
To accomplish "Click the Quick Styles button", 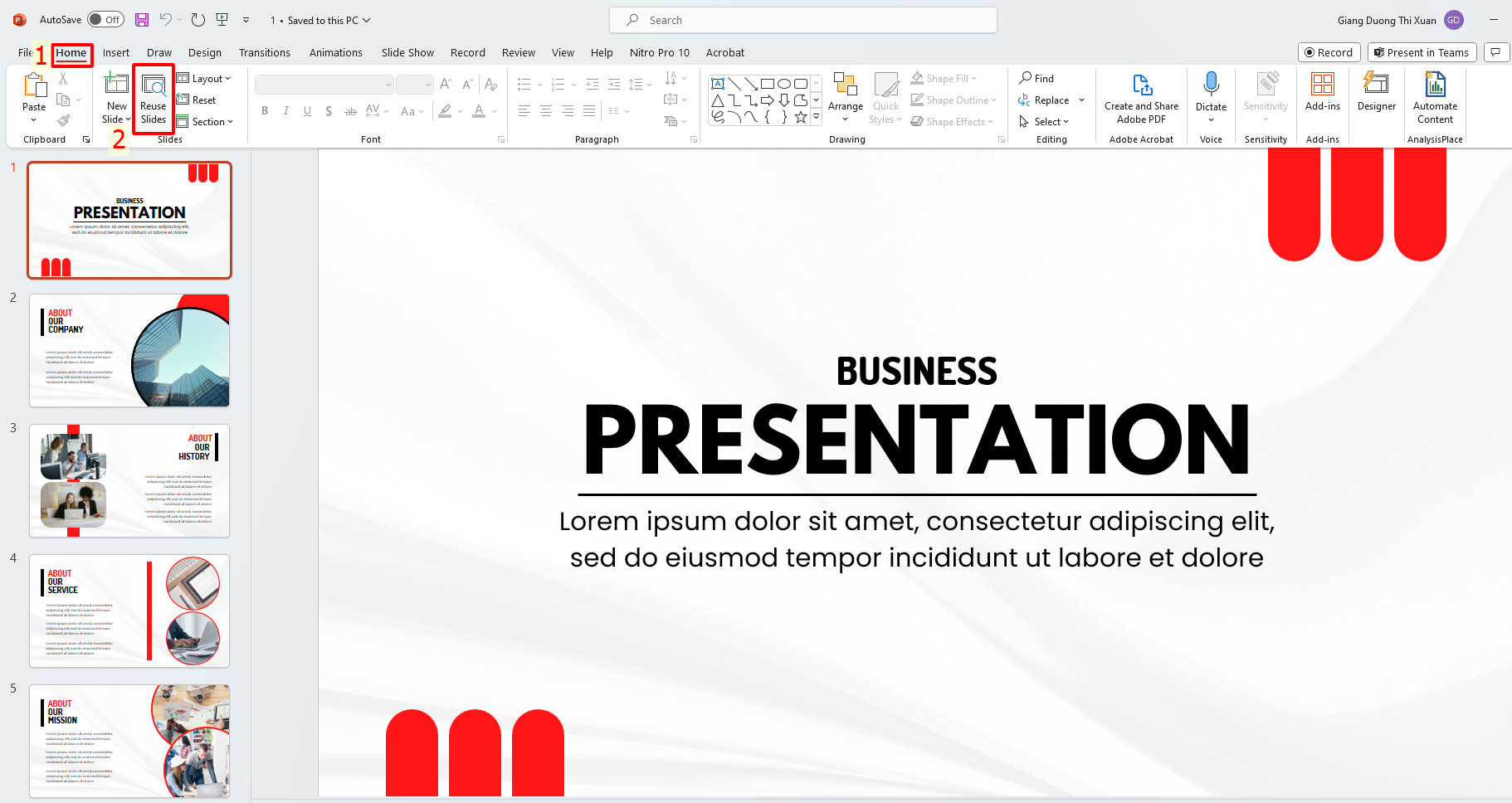I will coord(886,98).
